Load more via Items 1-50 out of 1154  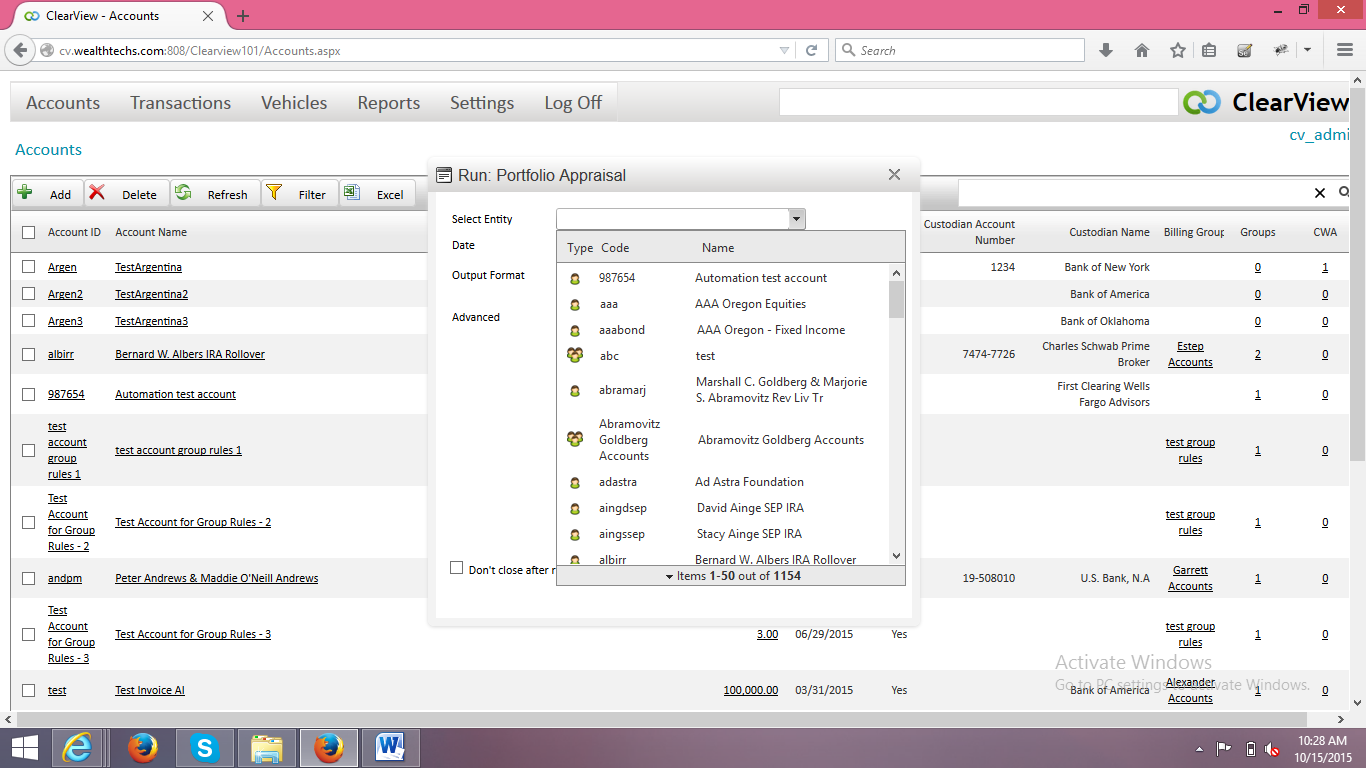pyautogui.click(x=731, y=576)
